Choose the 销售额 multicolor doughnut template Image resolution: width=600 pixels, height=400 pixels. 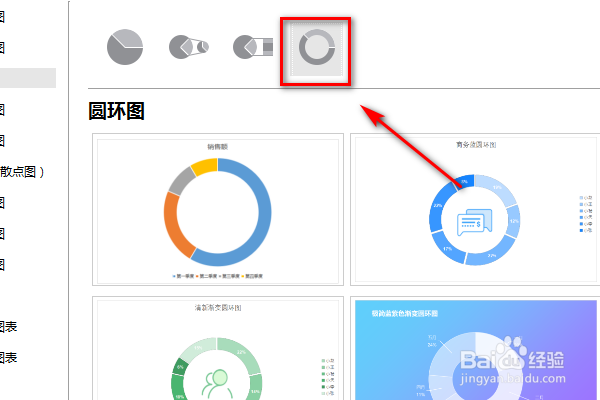[x=218, y=209]
